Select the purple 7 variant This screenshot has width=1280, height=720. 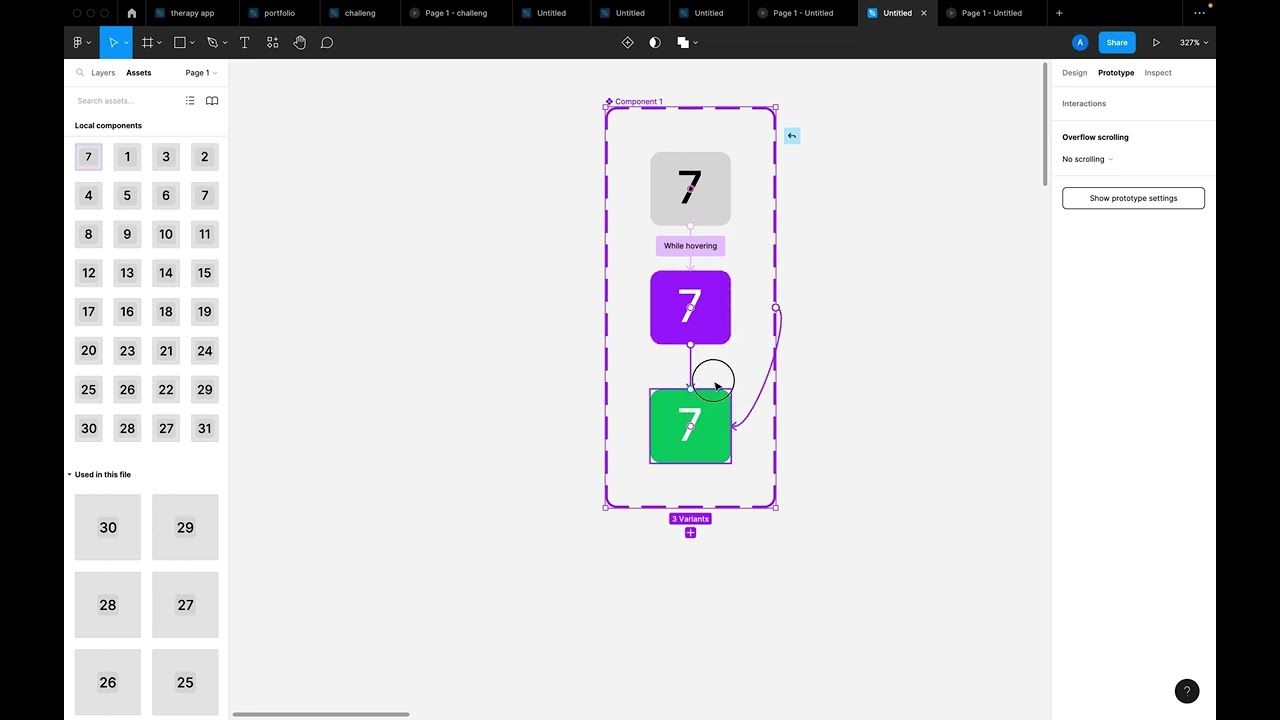(x=690, y=308)
